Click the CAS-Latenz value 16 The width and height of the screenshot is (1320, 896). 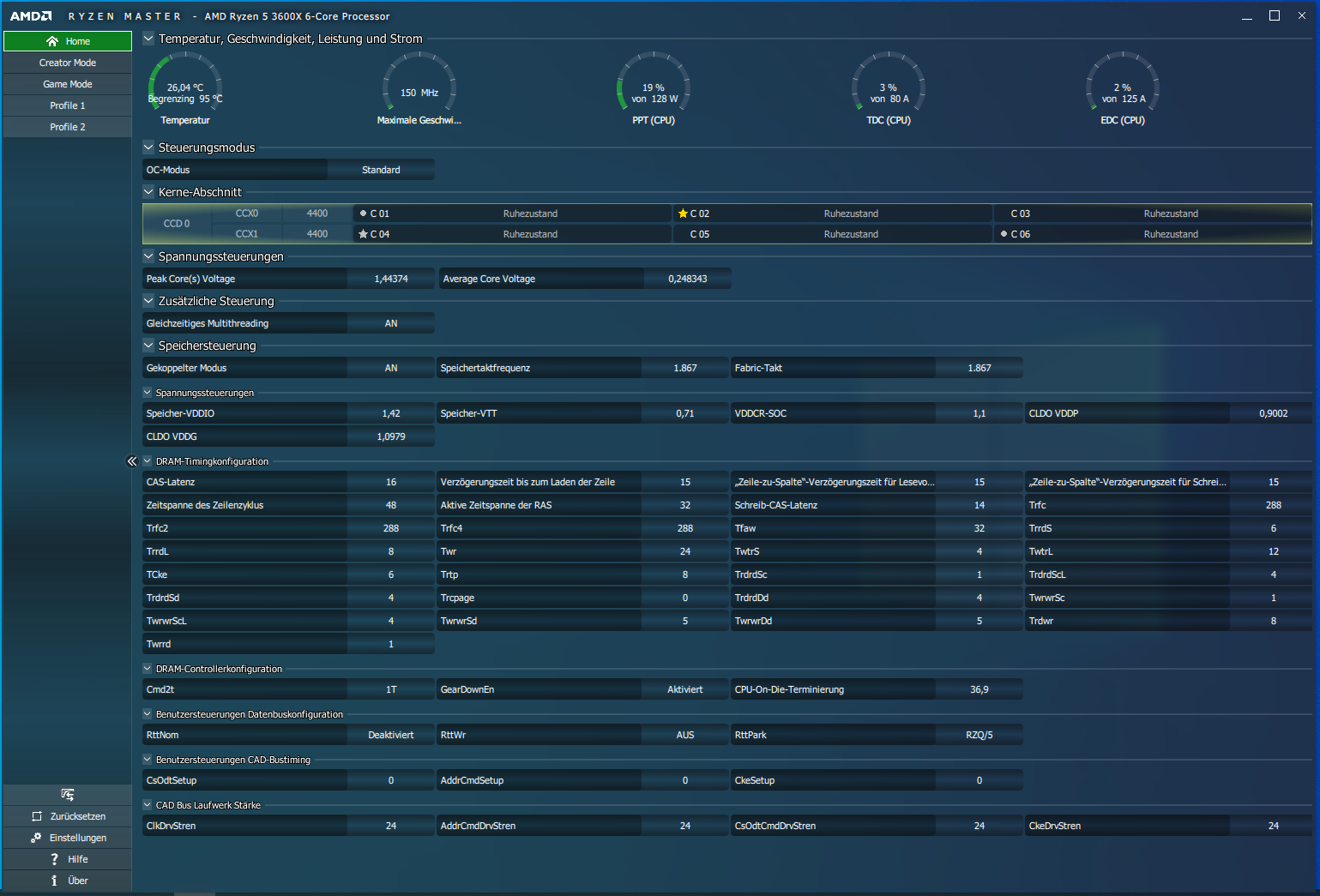(x=391, y=482)
